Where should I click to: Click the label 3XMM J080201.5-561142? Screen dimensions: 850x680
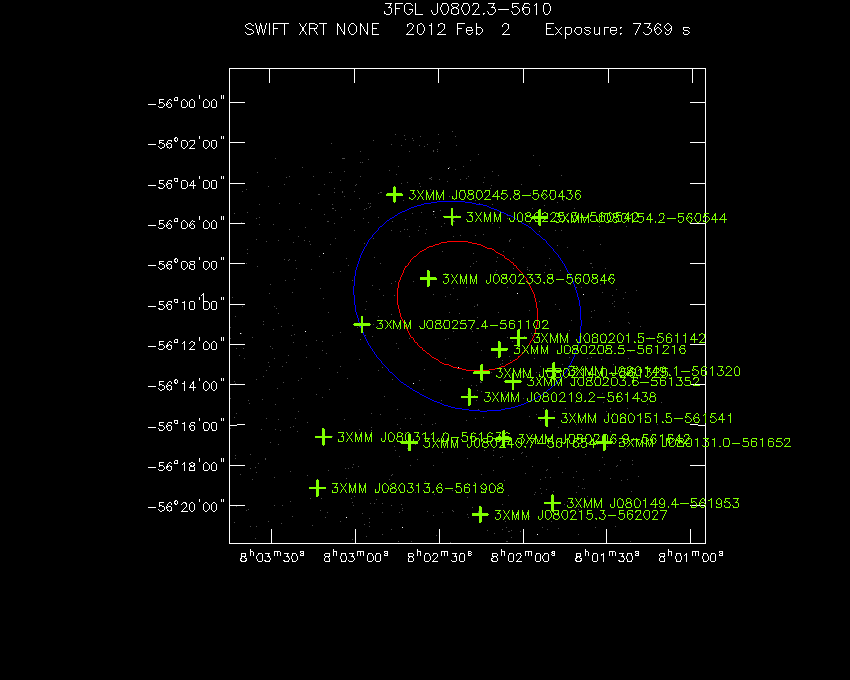click(619, 338)
